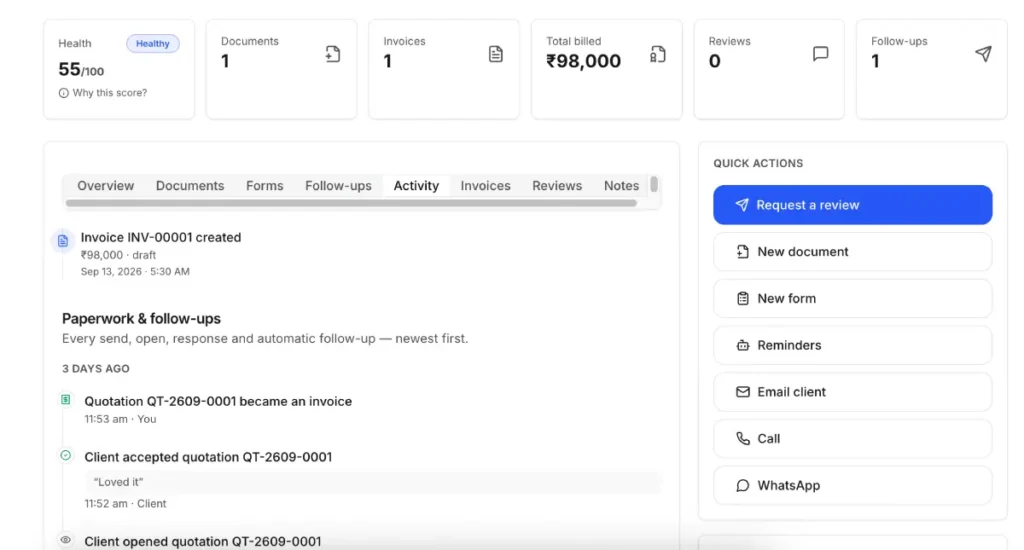The image size is (1024, 550).
Task: Click the horizontal scrollbar beneath the tabs
Action: [x=351, y=203]
